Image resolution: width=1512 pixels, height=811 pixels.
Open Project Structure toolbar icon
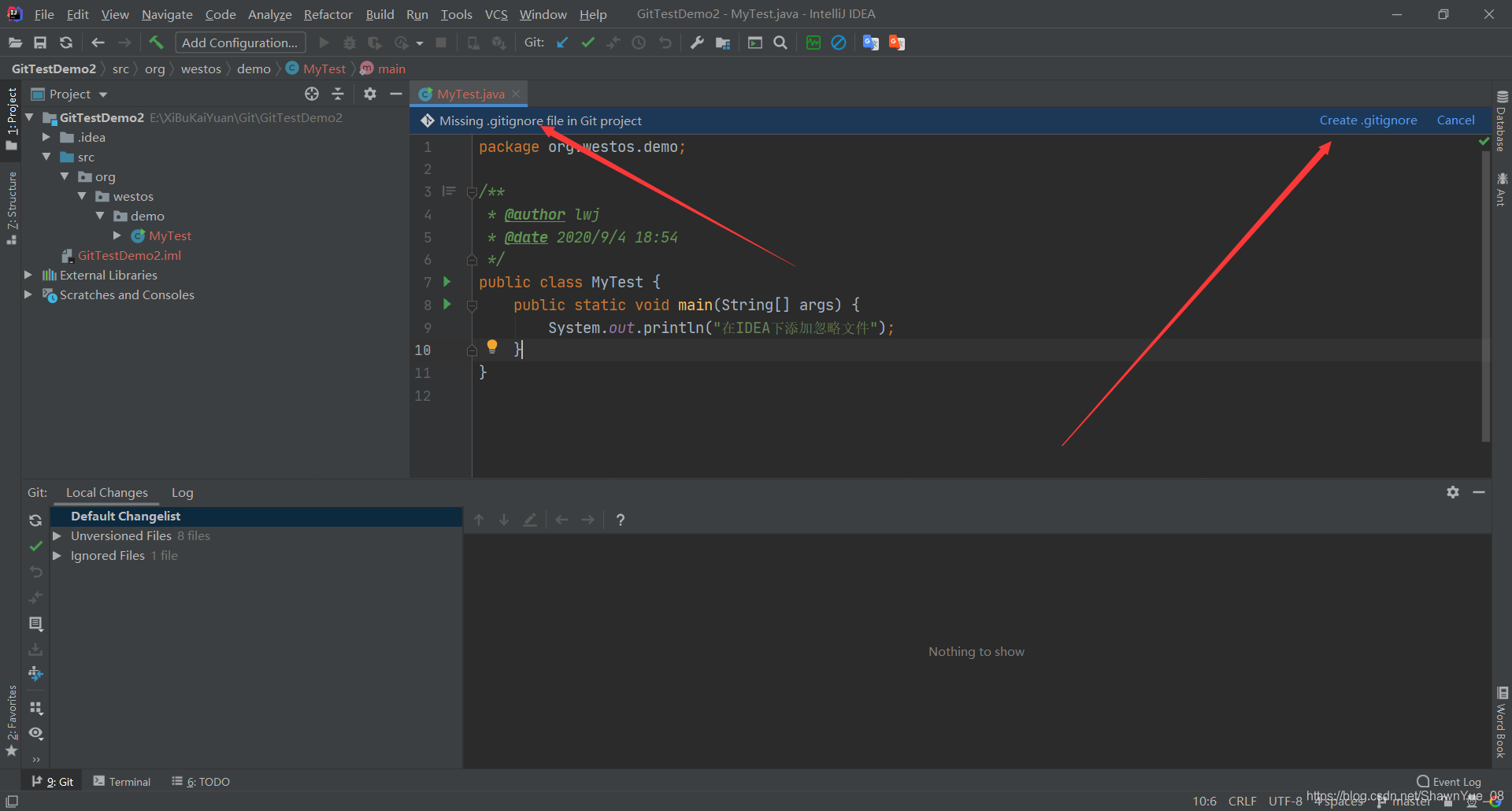(x=723, y=43)
